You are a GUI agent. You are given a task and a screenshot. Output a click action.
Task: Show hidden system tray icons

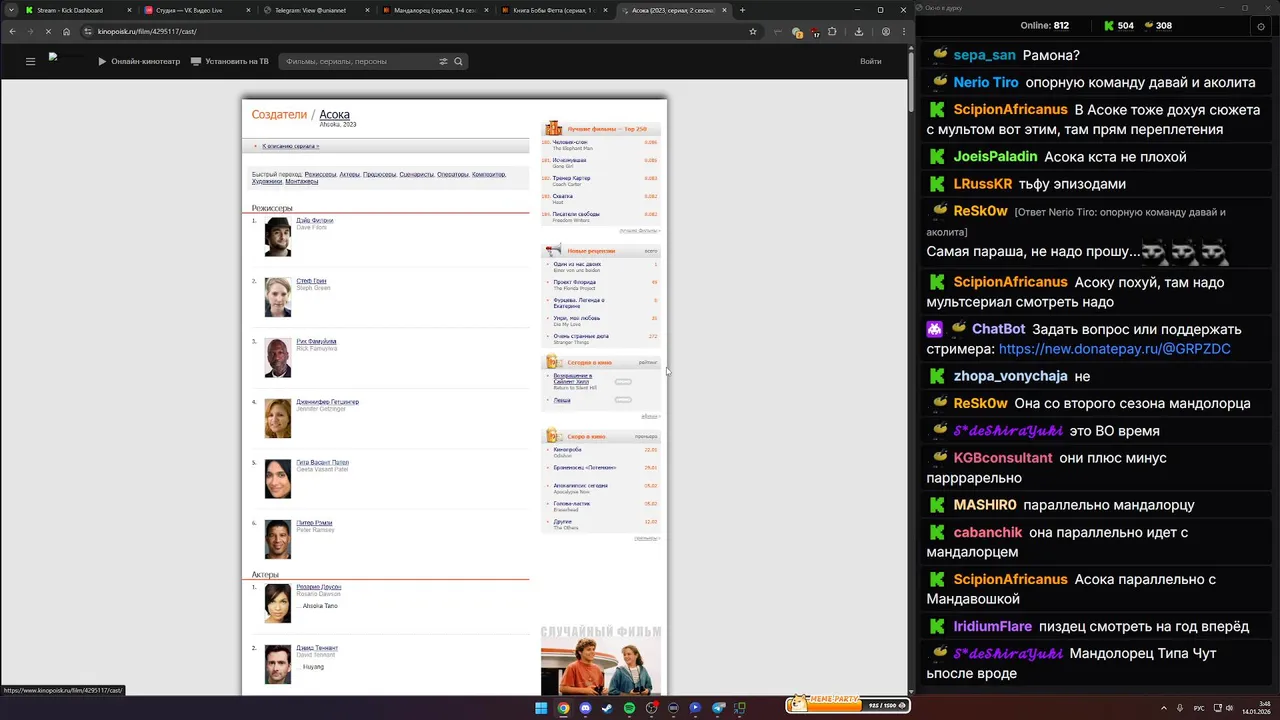click(x=1164, y=708)
